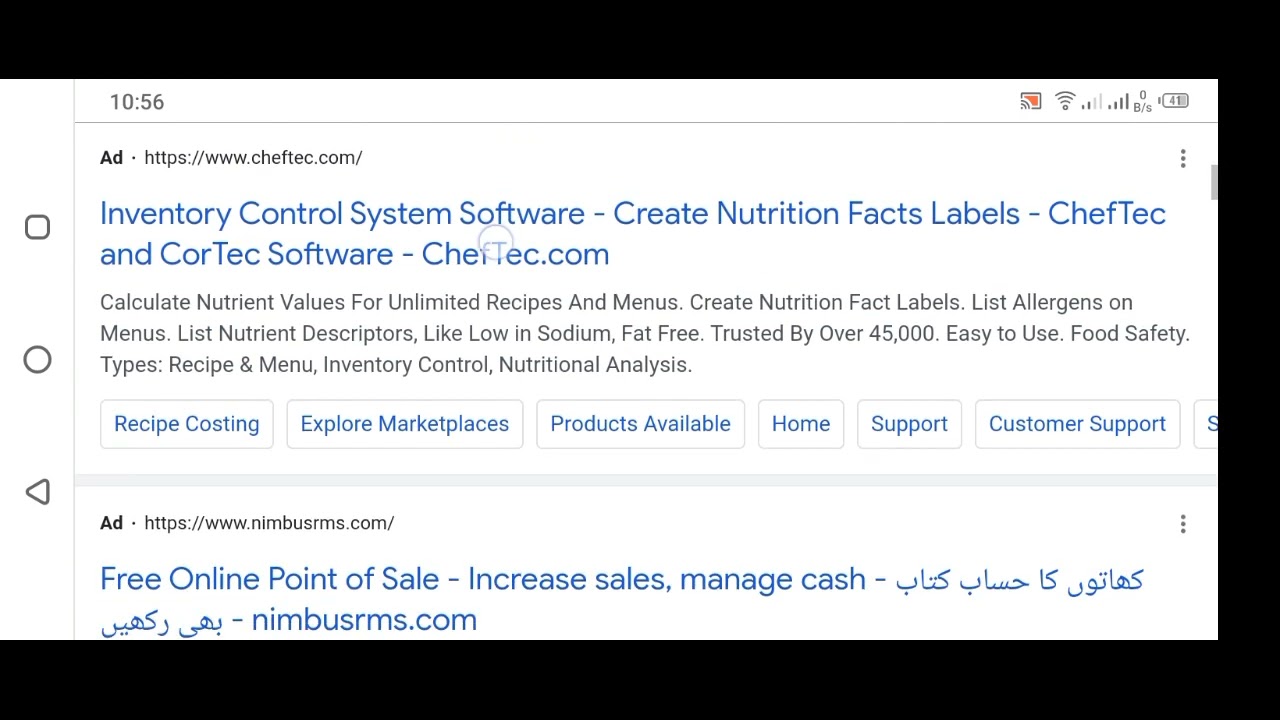
Task: Select the Customer Support sitelink
Action: pyautogui.click(x=1077, y=424)
